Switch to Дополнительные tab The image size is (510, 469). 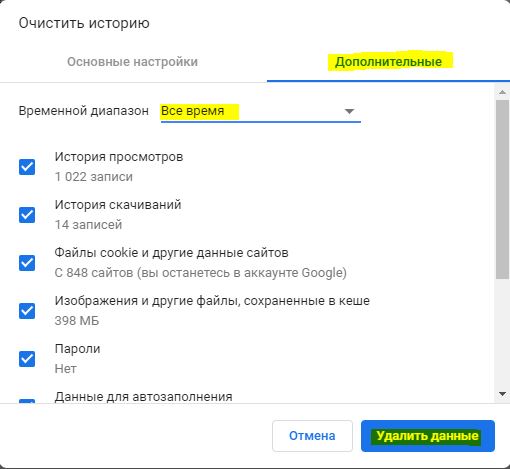pyautogui.click(x=388, y=62)
